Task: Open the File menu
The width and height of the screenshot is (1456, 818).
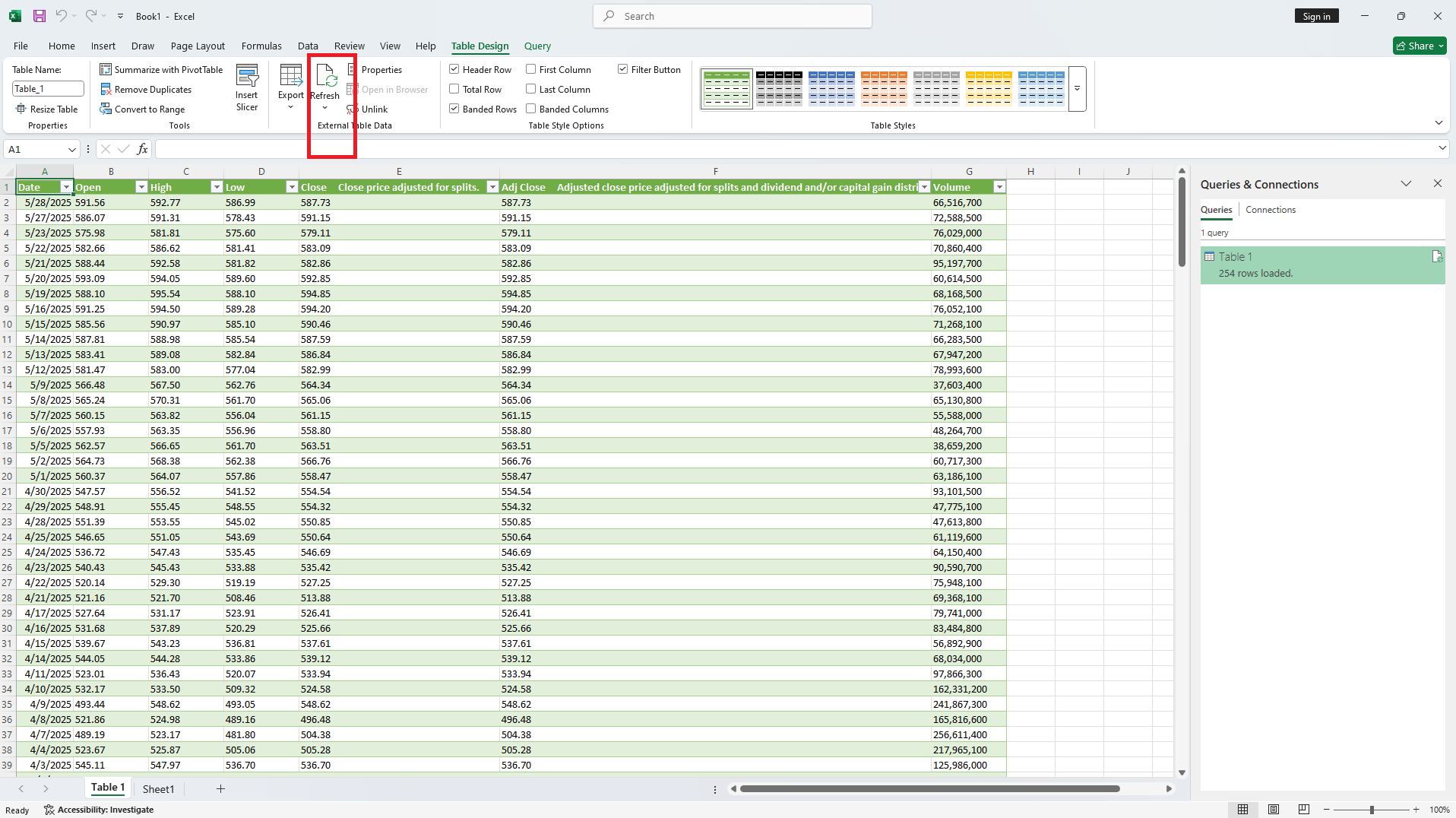Action: [x=21, y=46]
